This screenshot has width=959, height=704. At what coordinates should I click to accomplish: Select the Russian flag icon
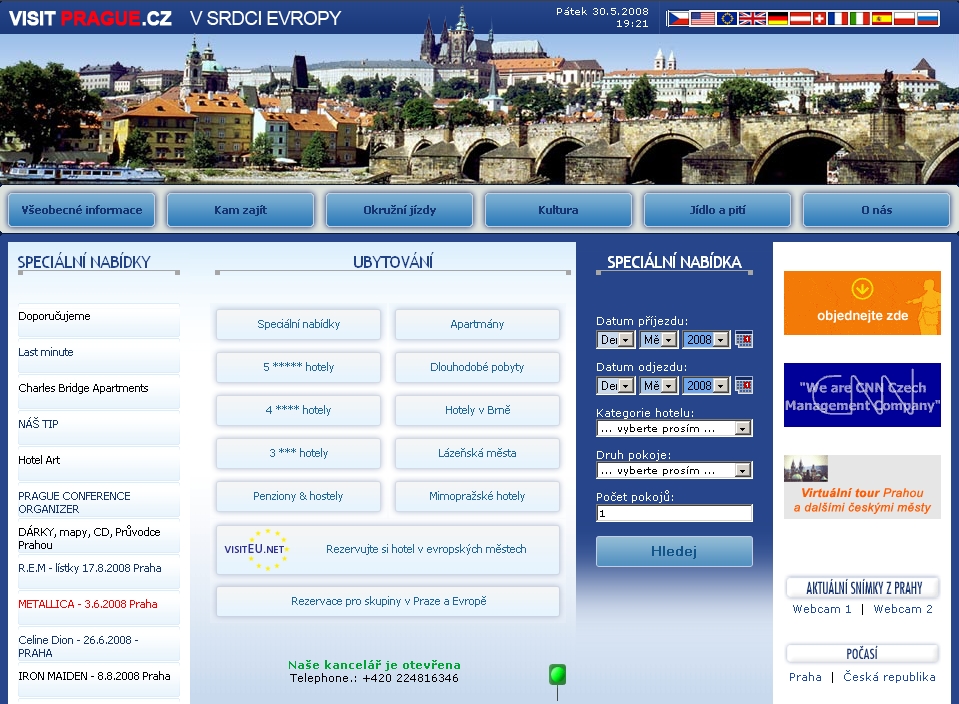tap(928, 18)
